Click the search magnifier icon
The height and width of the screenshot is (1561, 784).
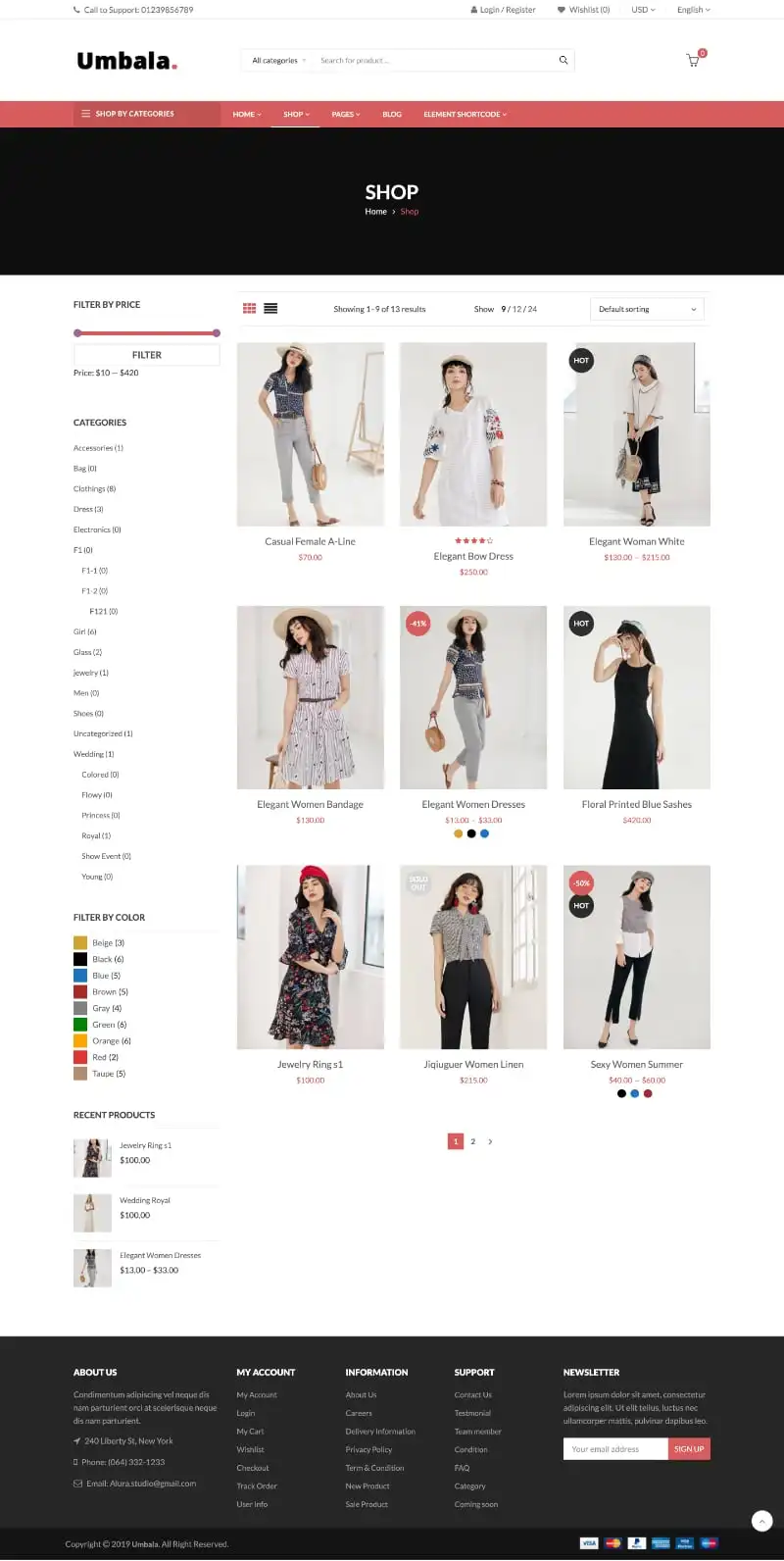(563, 60)
